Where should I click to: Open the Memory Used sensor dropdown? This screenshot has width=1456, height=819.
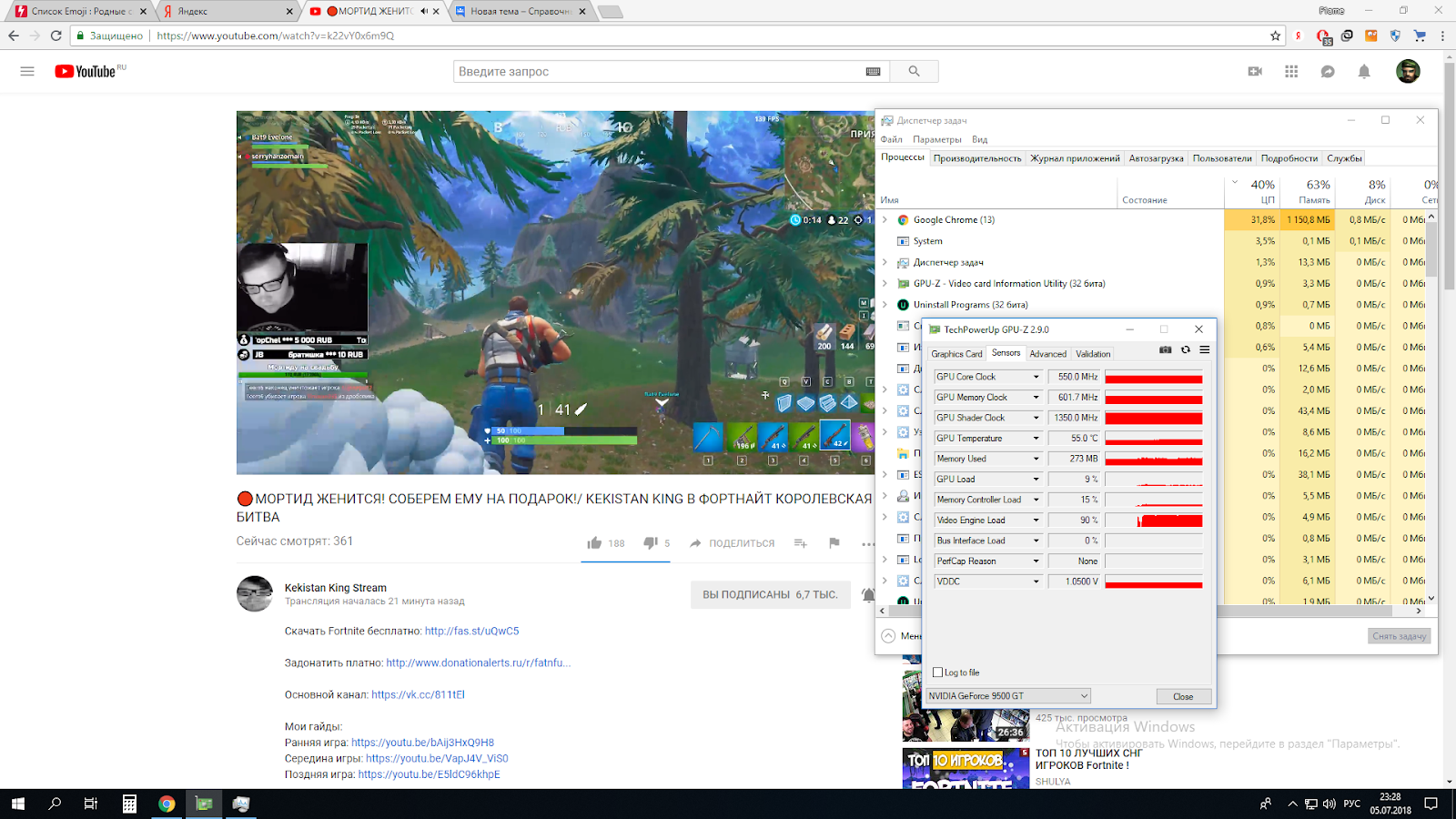(x=1036, y=459)
